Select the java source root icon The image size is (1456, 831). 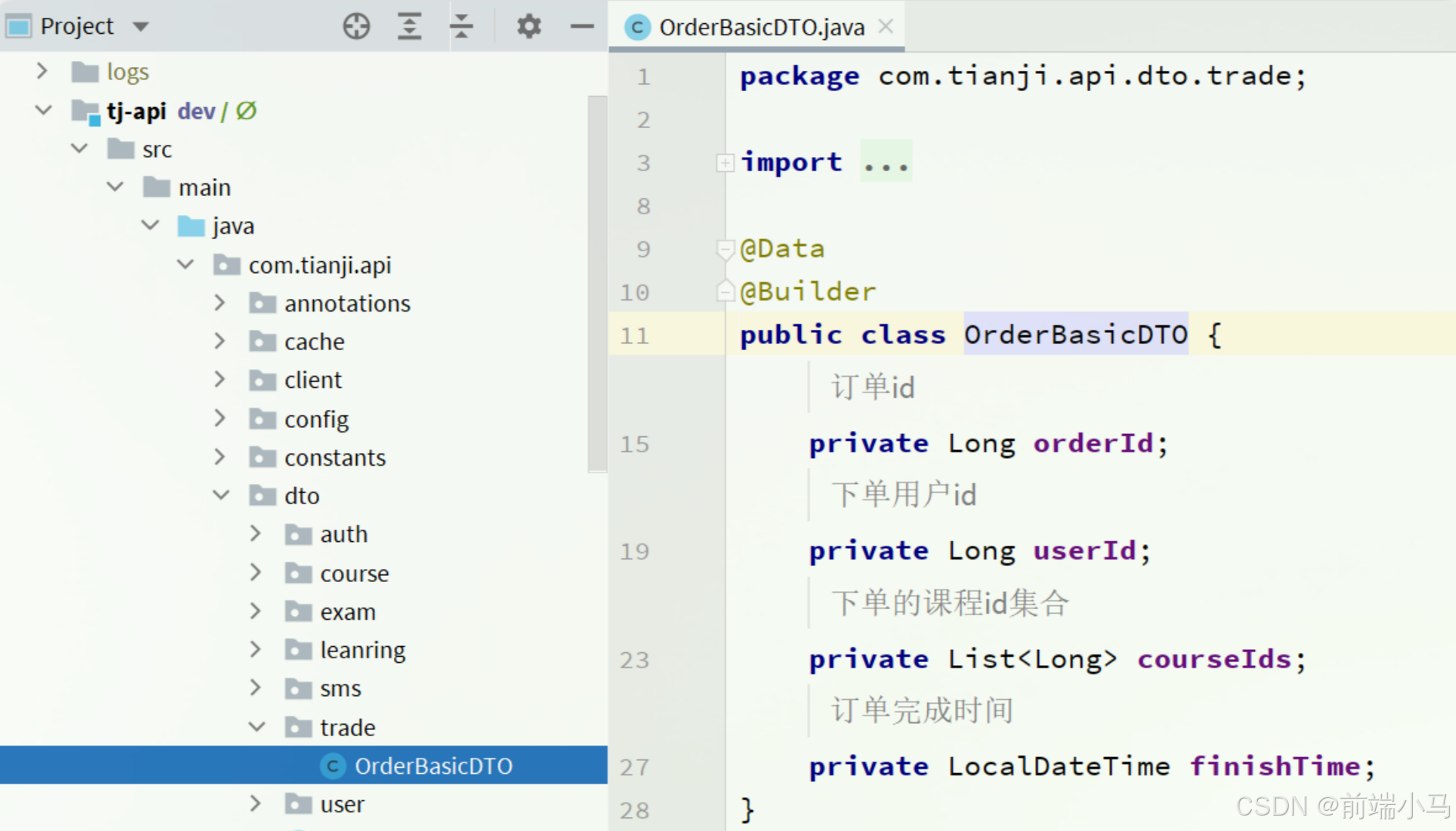191,226
